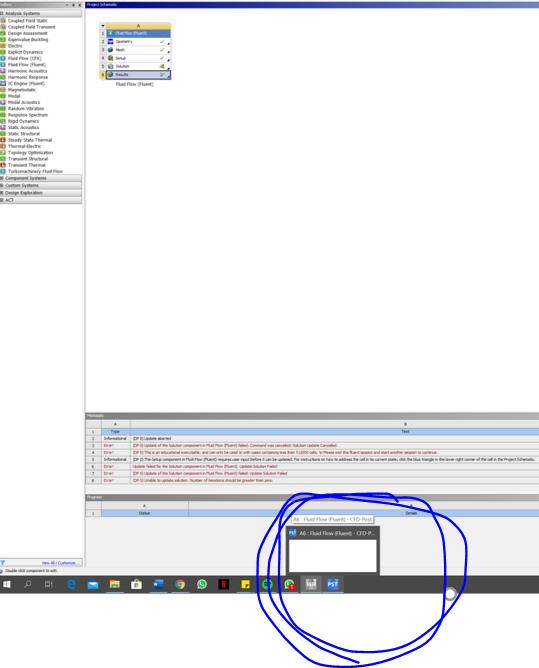The height and width of the screenshot is (668, 539).
Task: Select the Design Assessment system icon
Action: click(x=3, y=33)
